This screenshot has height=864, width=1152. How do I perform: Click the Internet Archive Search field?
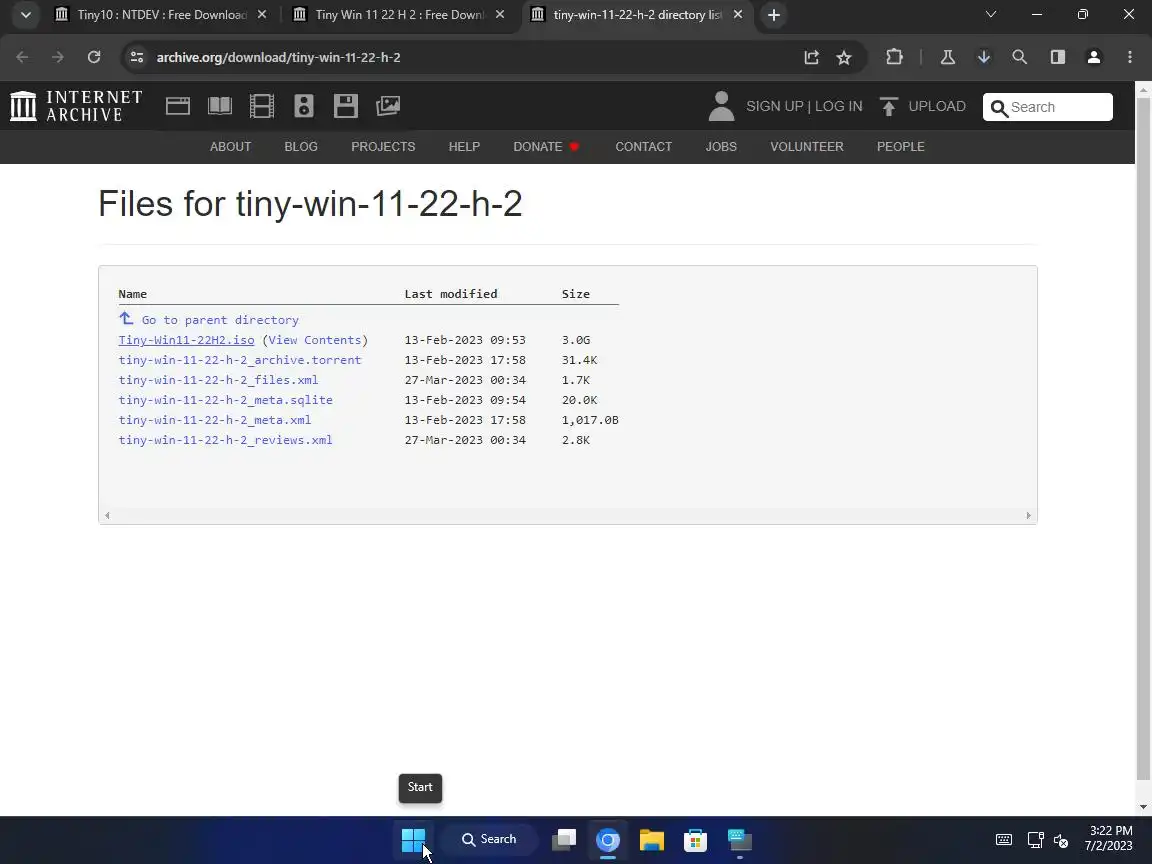[x=1048, y=107]
